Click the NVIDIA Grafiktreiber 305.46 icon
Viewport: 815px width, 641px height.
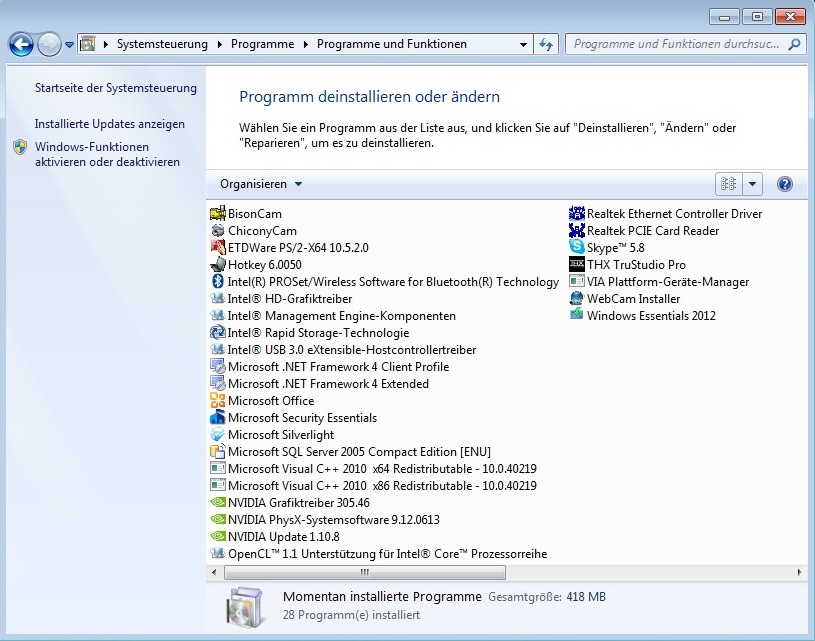click(218, 503)
